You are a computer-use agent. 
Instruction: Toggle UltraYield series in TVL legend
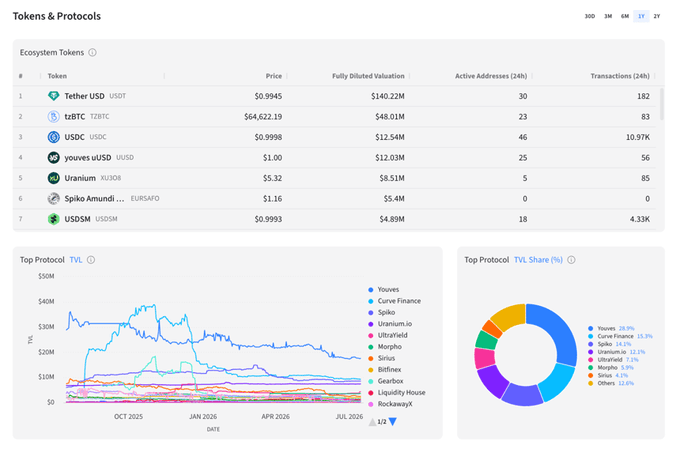(388, 335)
